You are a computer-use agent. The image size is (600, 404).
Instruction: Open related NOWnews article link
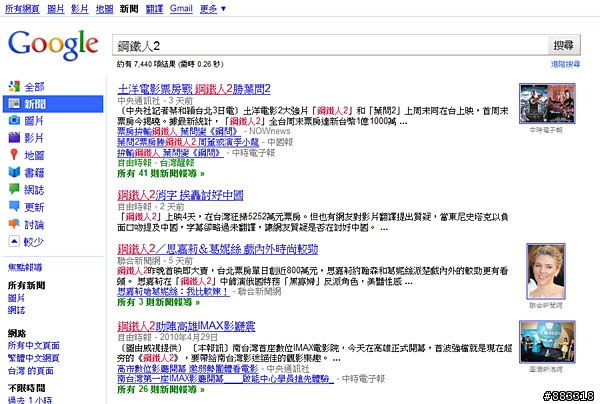click(178, 131)
